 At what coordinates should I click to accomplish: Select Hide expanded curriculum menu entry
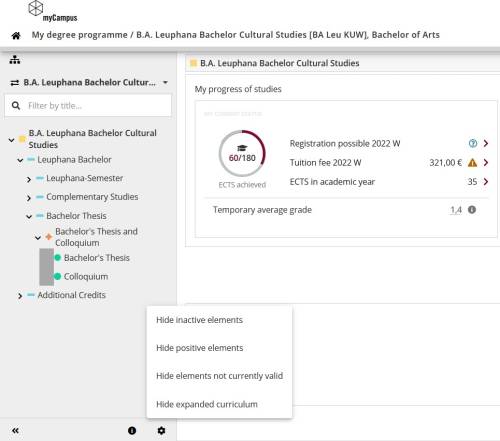(207, 404)
